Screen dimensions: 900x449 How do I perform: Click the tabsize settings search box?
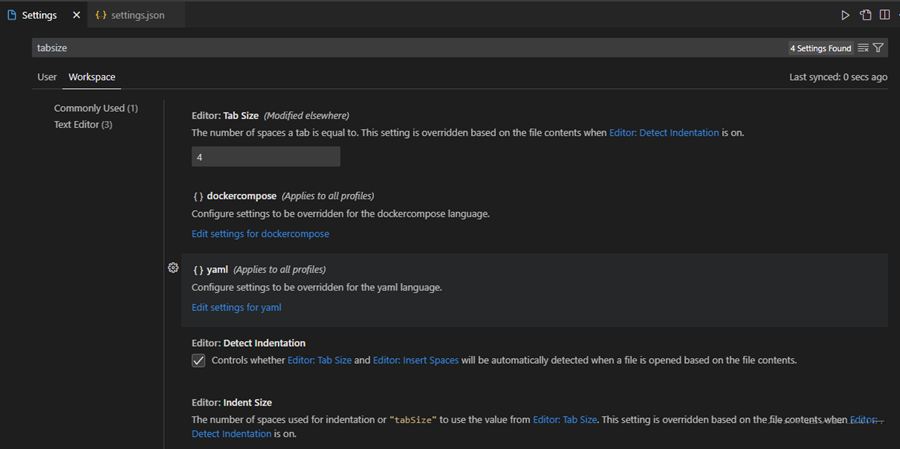point(400,48)
